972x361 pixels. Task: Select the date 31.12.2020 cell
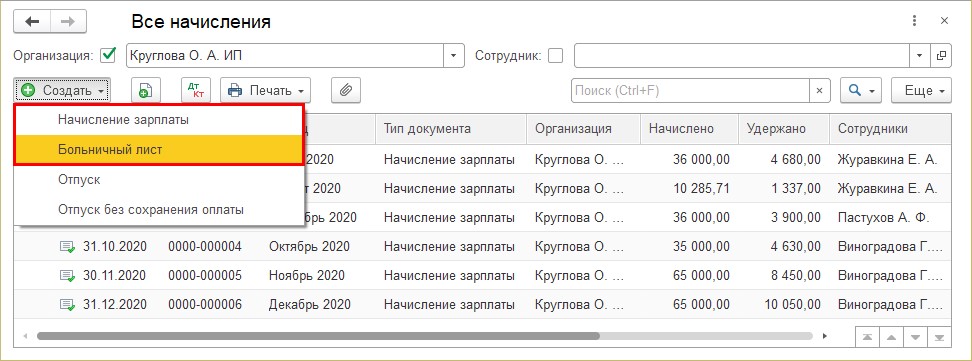(115, 305)
